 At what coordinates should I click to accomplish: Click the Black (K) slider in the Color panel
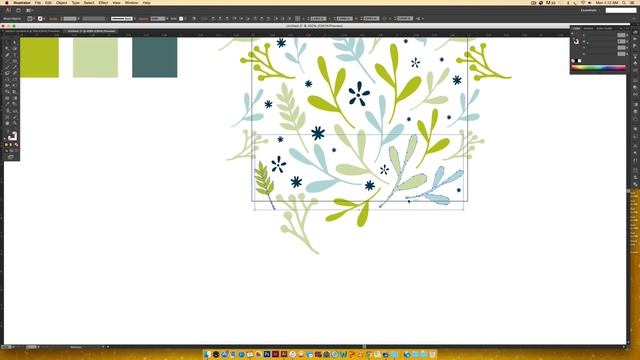pos(601,53)
